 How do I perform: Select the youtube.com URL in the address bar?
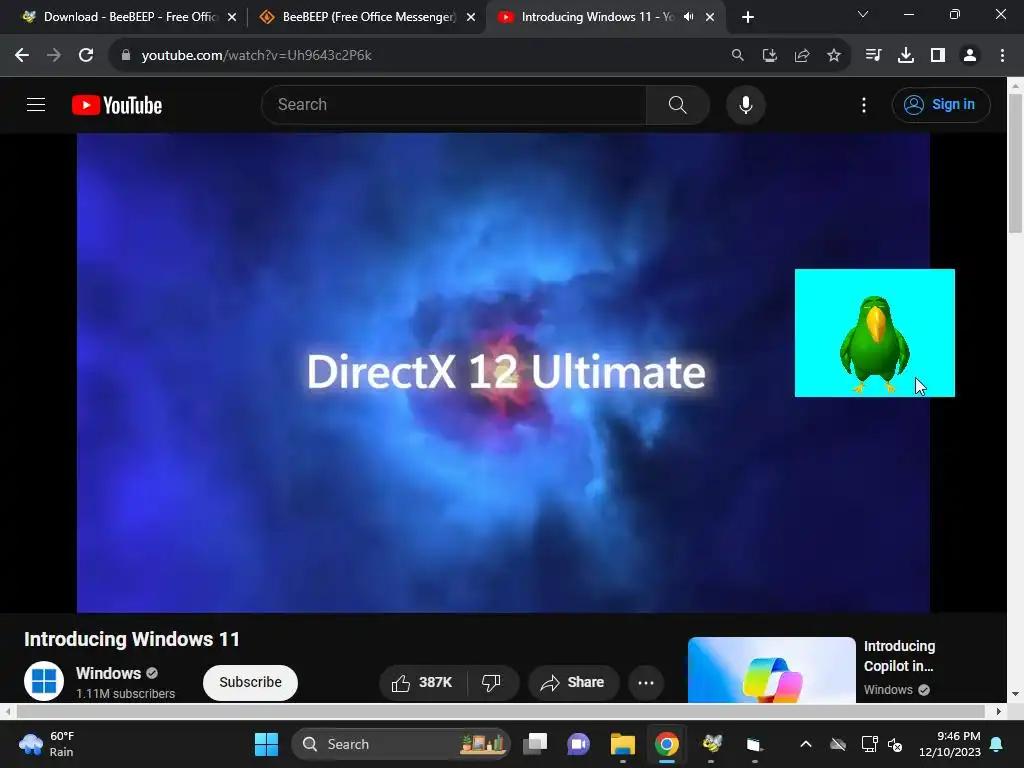point(256,56)
